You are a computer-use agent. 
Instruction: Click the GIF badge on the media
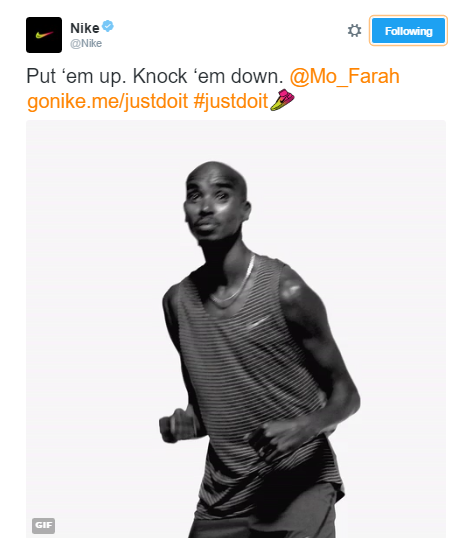pos(44,525)
